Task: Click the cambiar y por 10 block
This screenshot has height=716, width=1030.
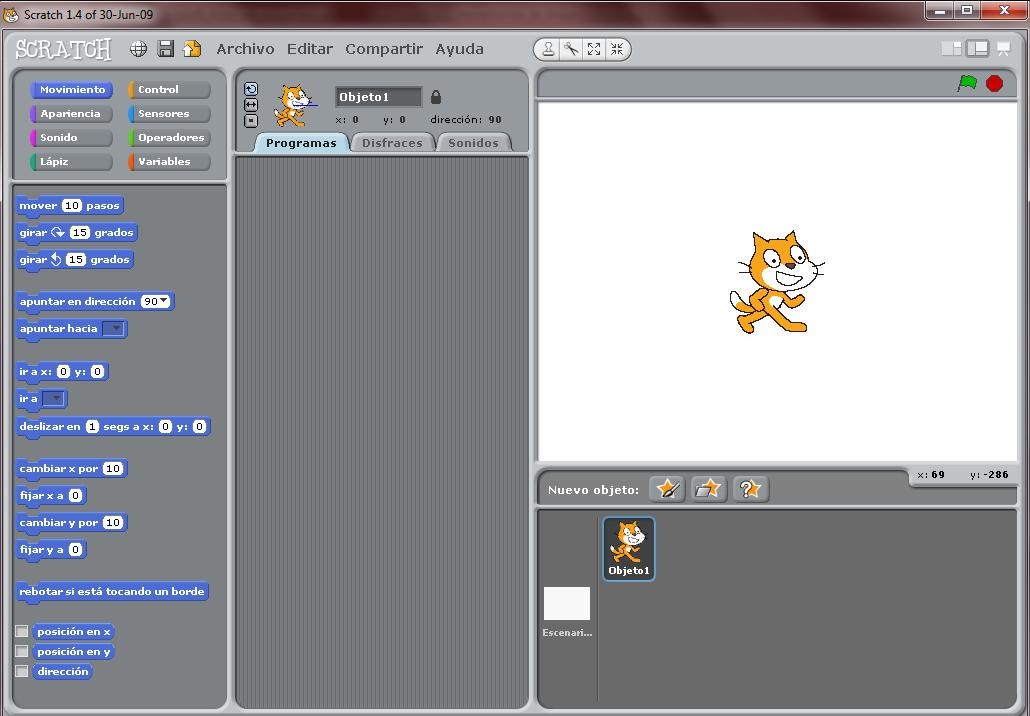Action: pyautogui.click(x=71, y=522)
